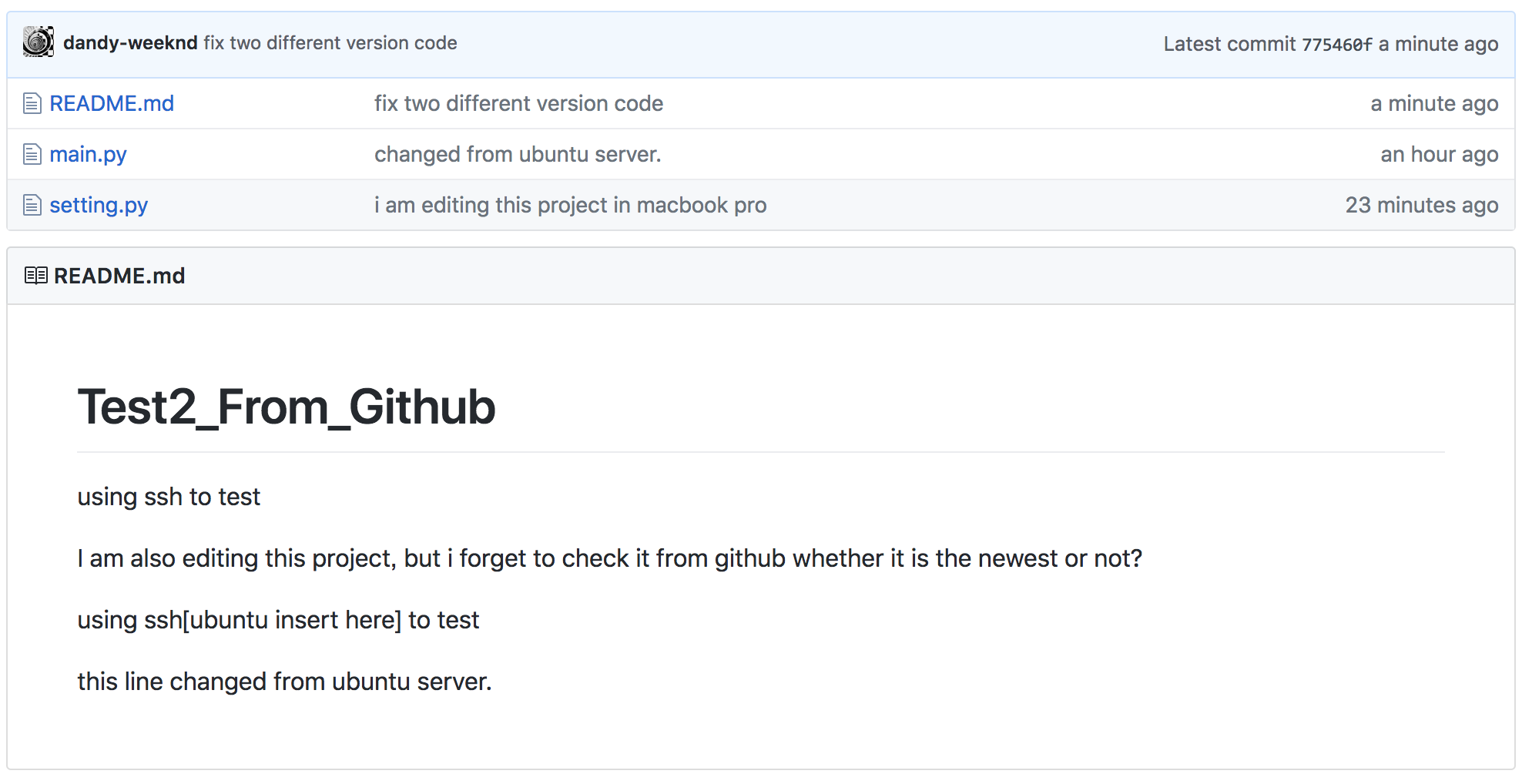The image size is (1522, 784).
Task: Click the dandy-weeknd avatar image
Action: [x=38, y=42]
